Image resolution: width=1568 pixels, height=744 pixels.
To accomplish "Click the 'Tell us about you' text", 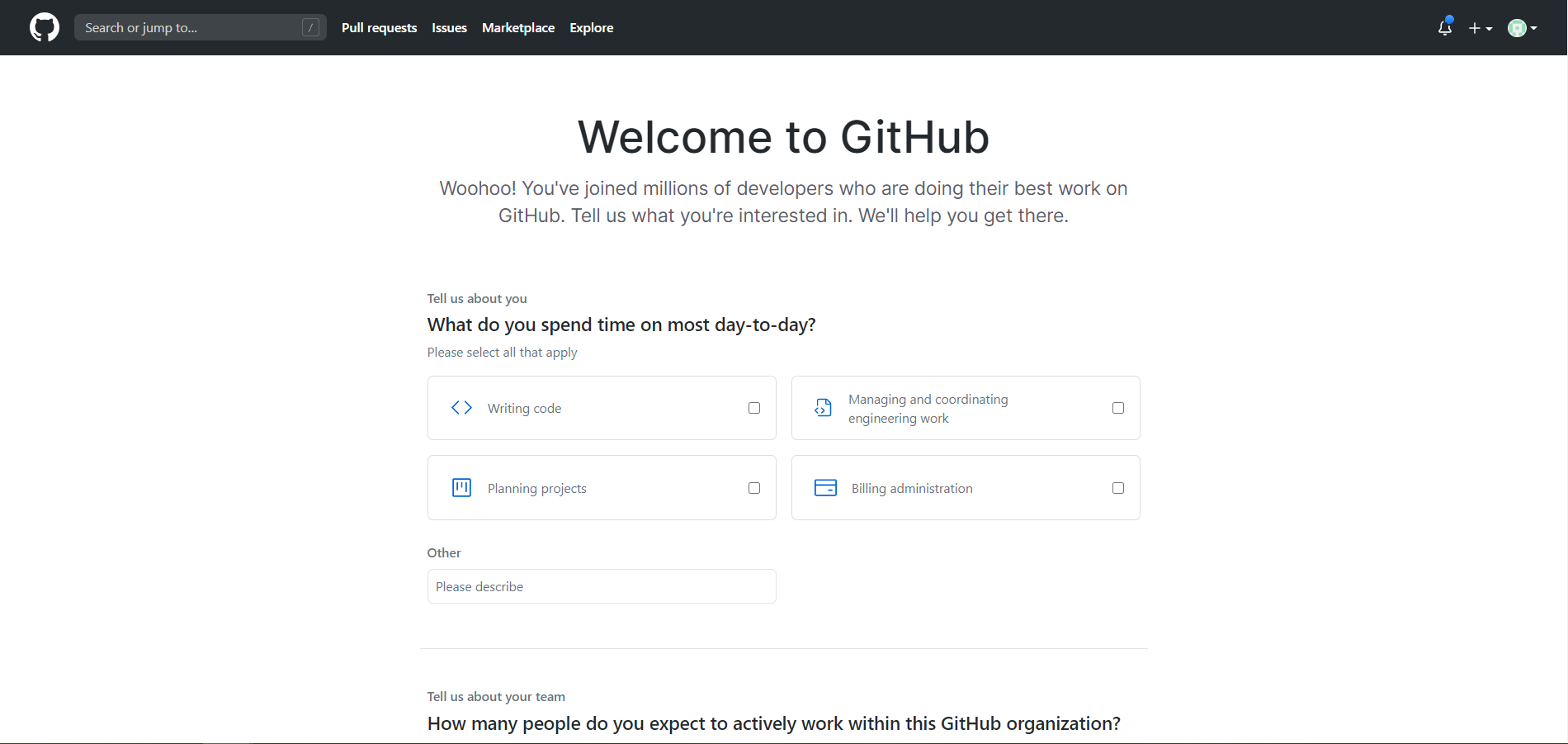I will coord(477,298).
